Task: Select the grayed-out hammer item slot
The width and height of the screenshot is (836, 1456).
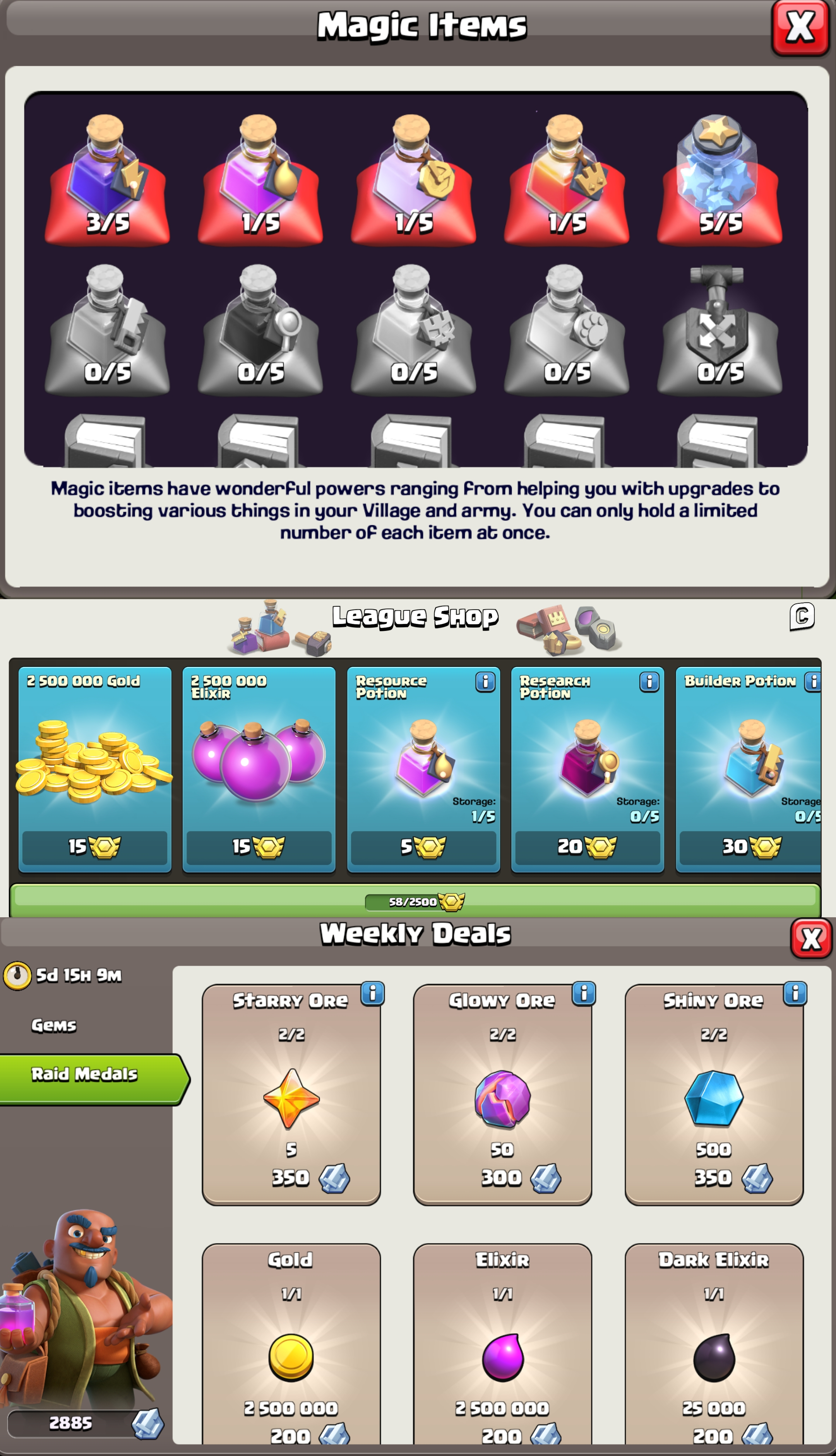Action: pos(720,329)
